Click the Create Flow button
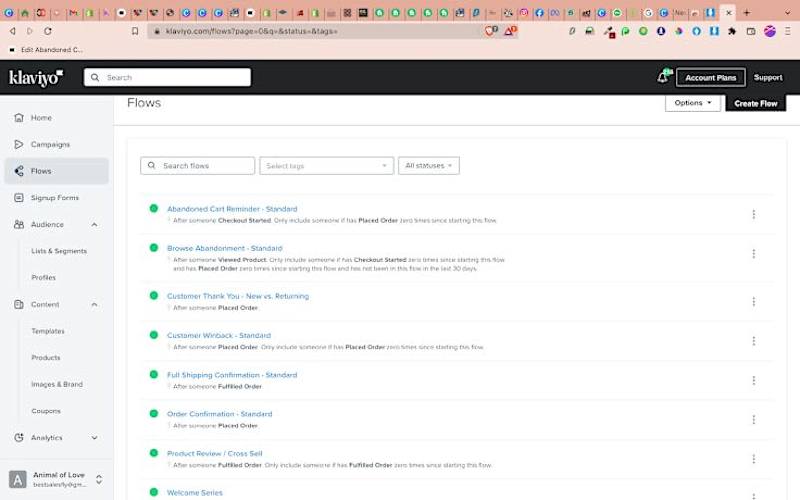 coord(756,103)
